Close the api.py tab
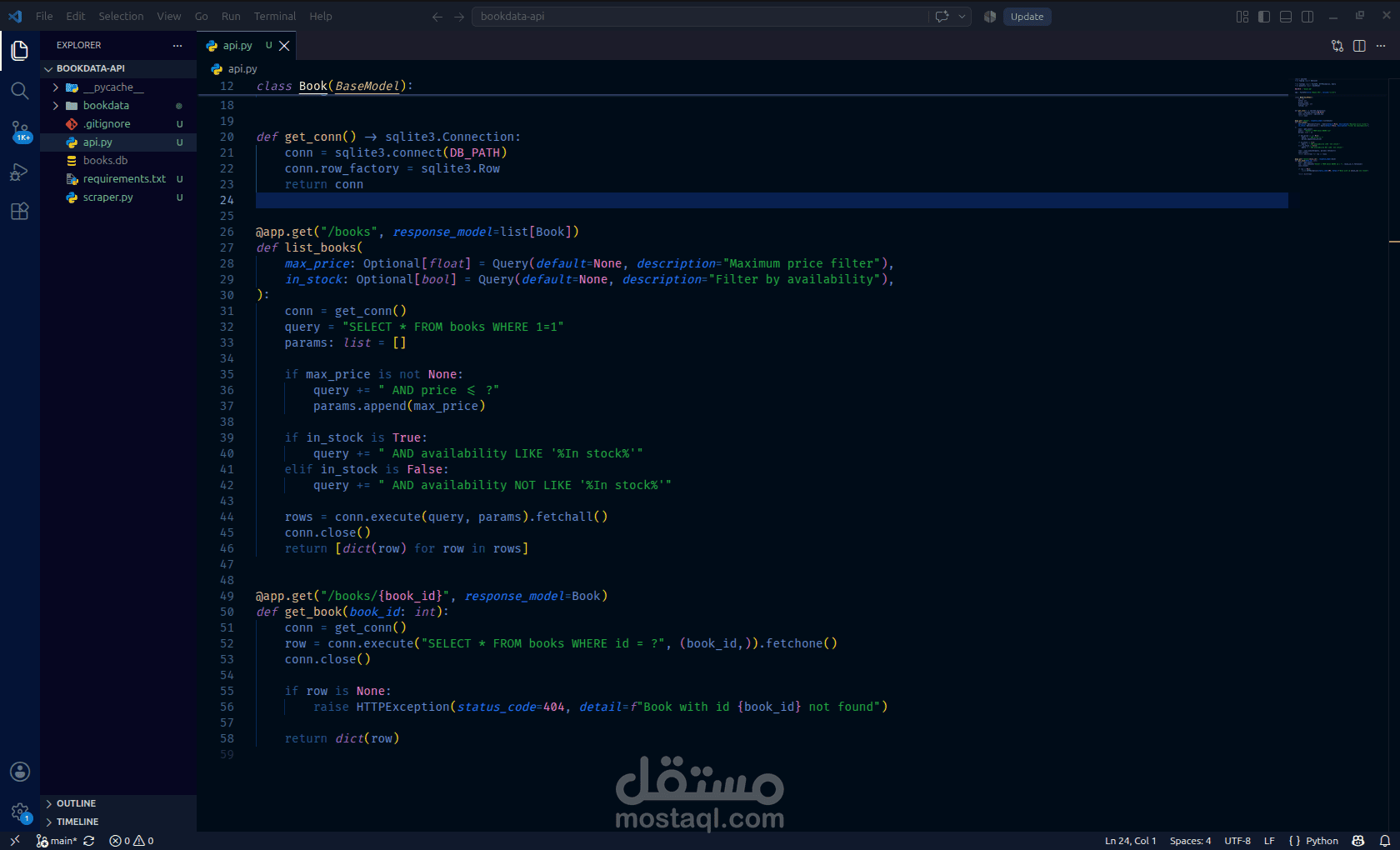This screenshot has width=1400, height=850. [284, 46]
